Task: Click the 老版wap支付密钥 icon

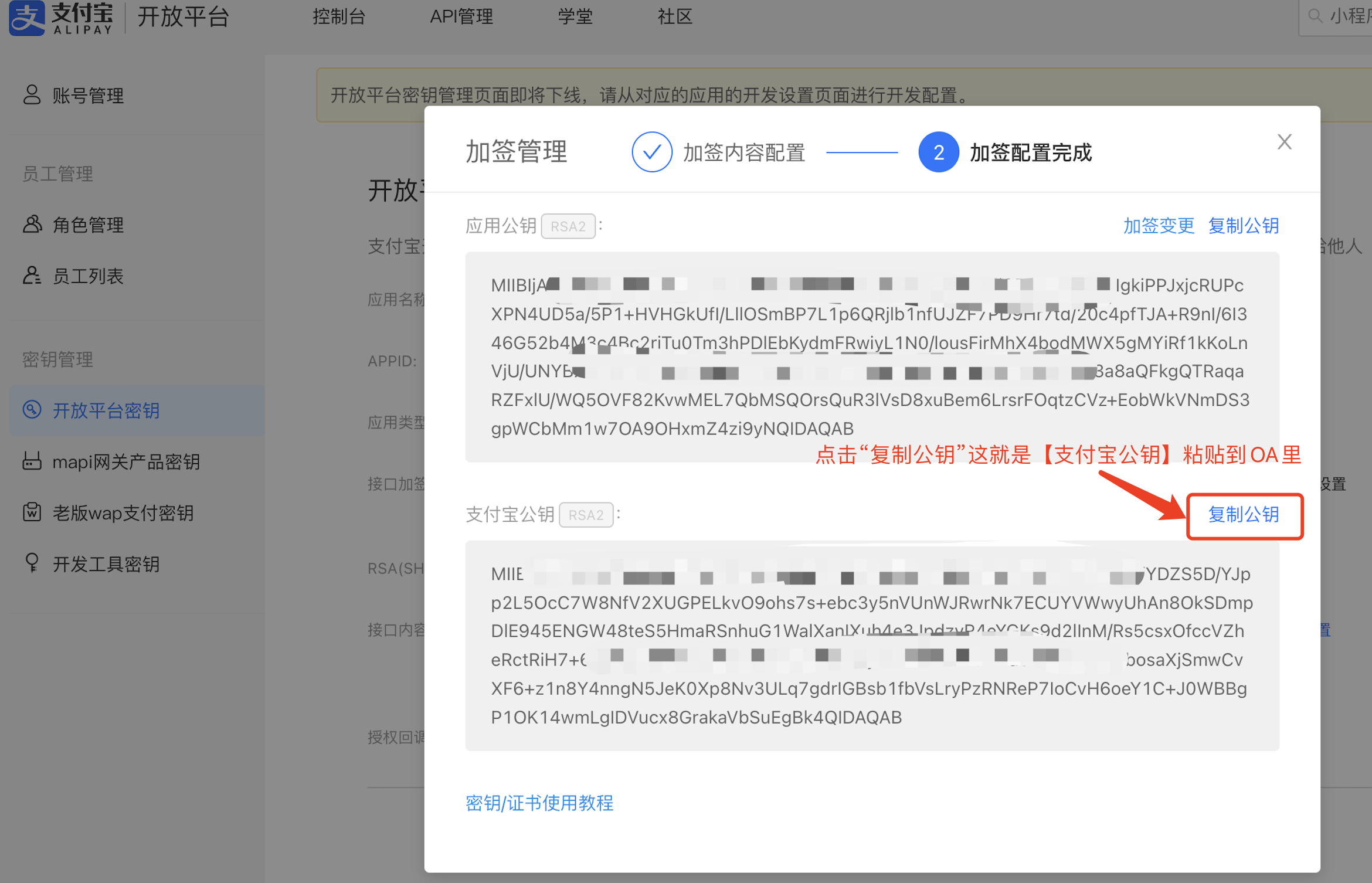Action: pyautogui.click(x=32, y=512)
